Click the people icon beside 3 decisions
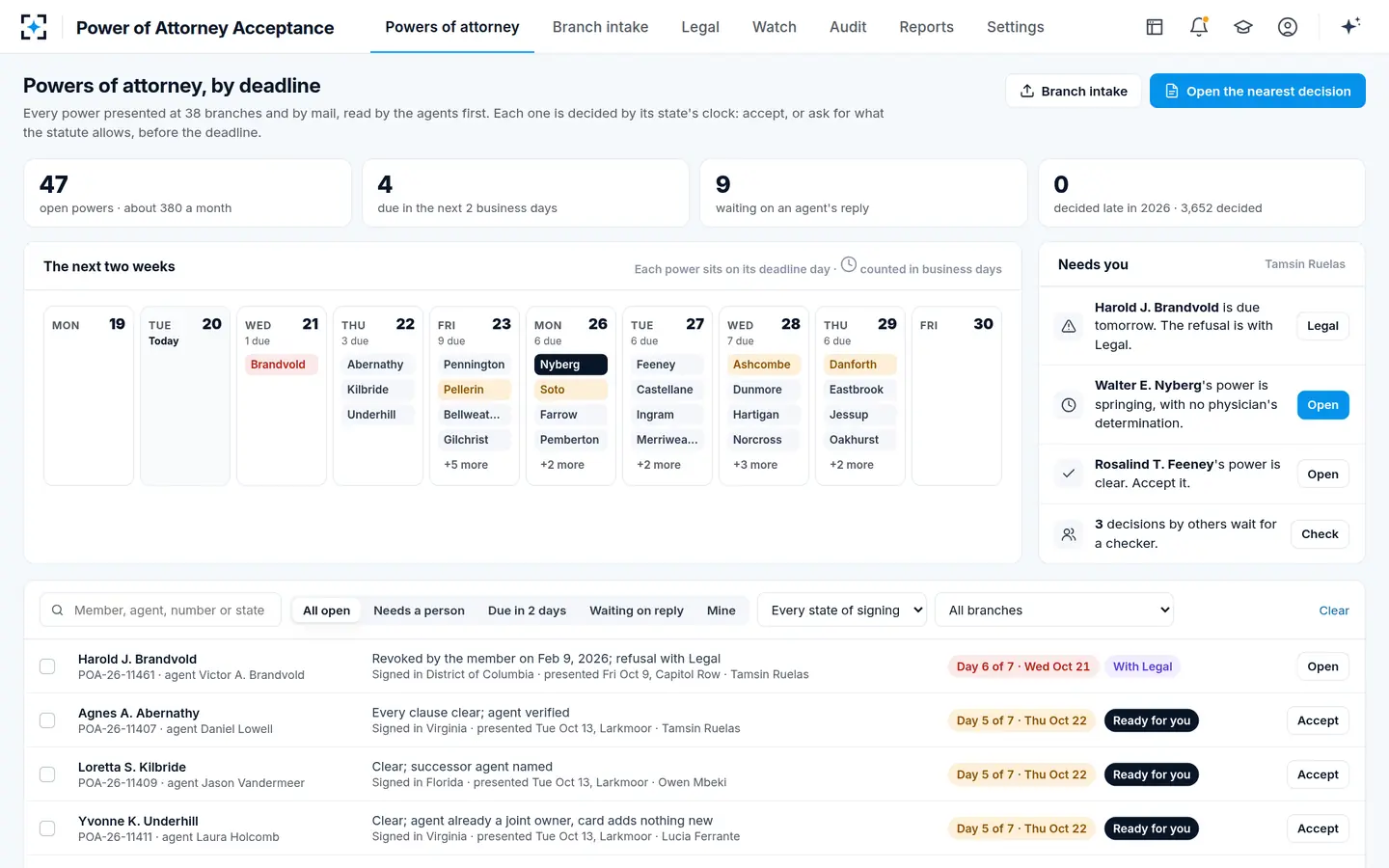The width and height of the screenshot is (1389, 868). click(1069, 534)
